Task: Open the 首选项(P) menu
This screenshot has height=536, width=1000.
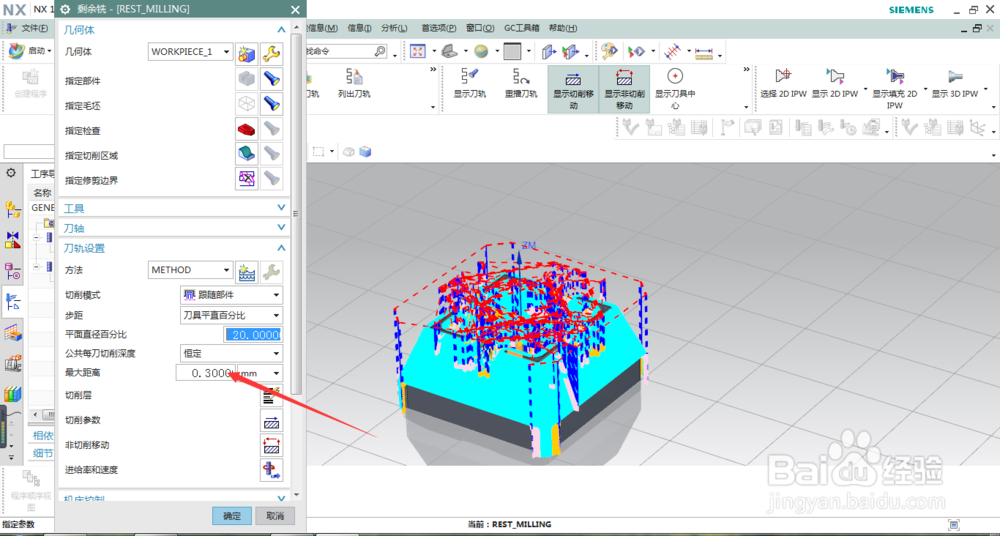Action: click(x=439, y=28)
